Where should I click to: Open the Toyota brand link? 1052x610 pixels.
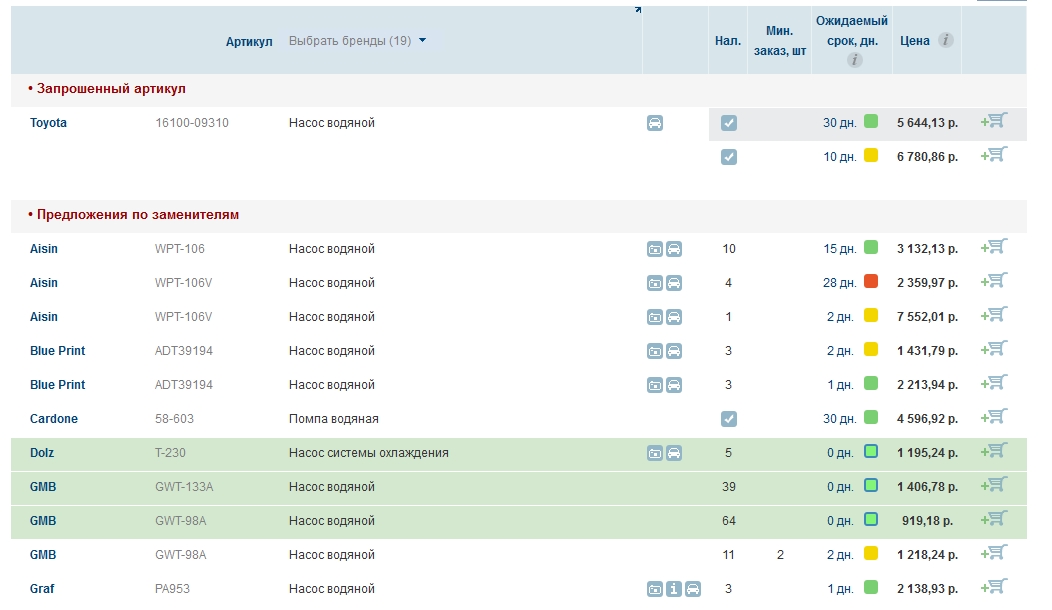(x=48, y=123)
